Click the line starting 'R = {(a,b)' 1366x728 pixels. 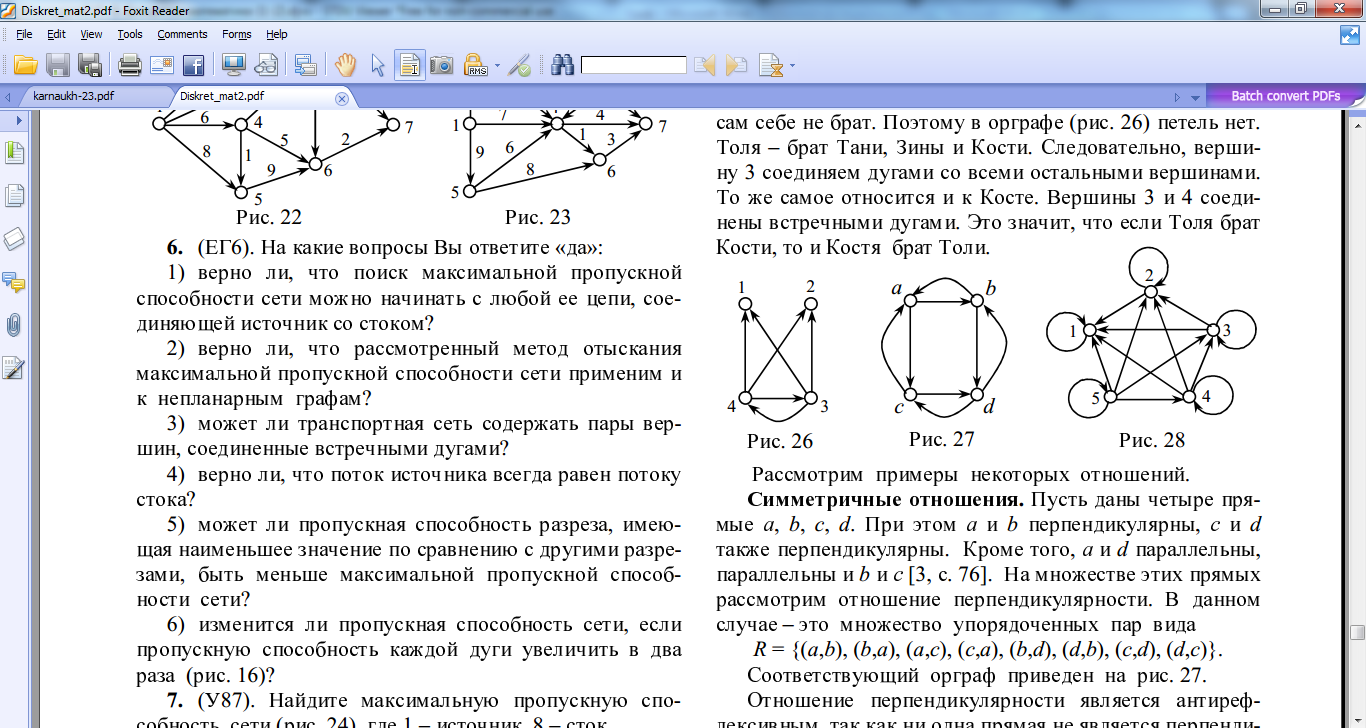click(988, 650)
